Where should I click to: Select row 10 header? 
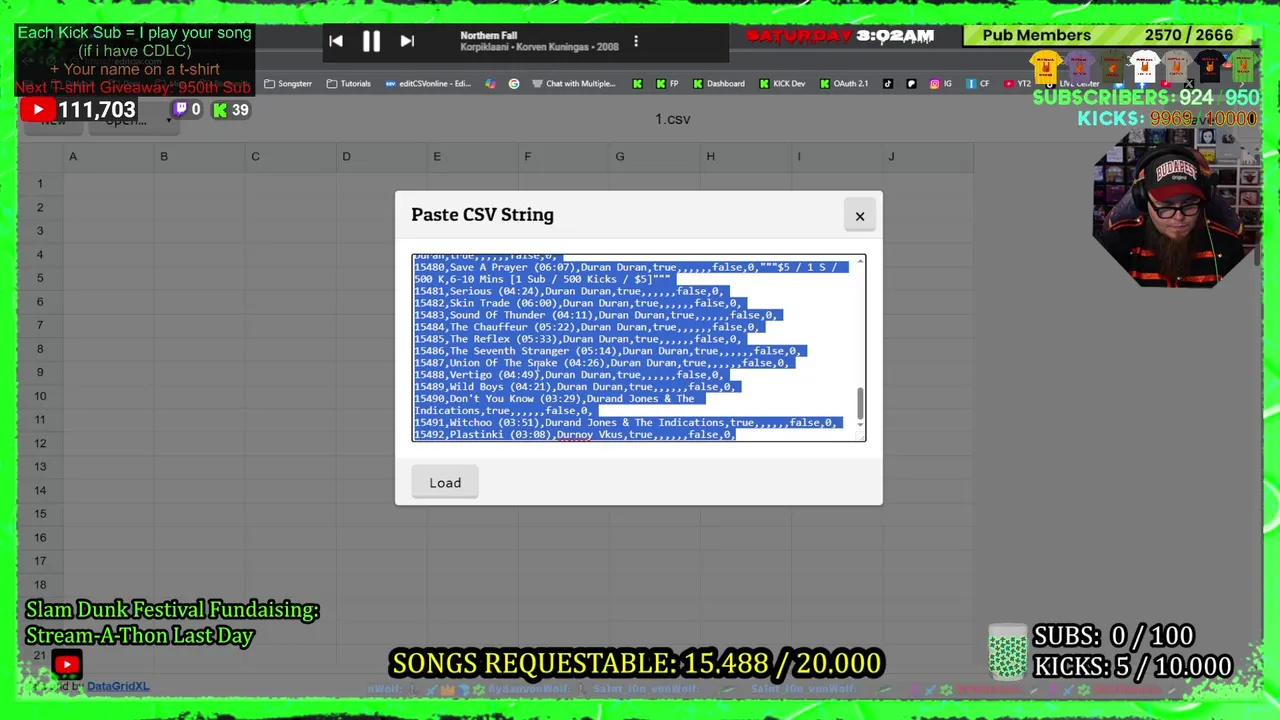click(x=41, y=396)
